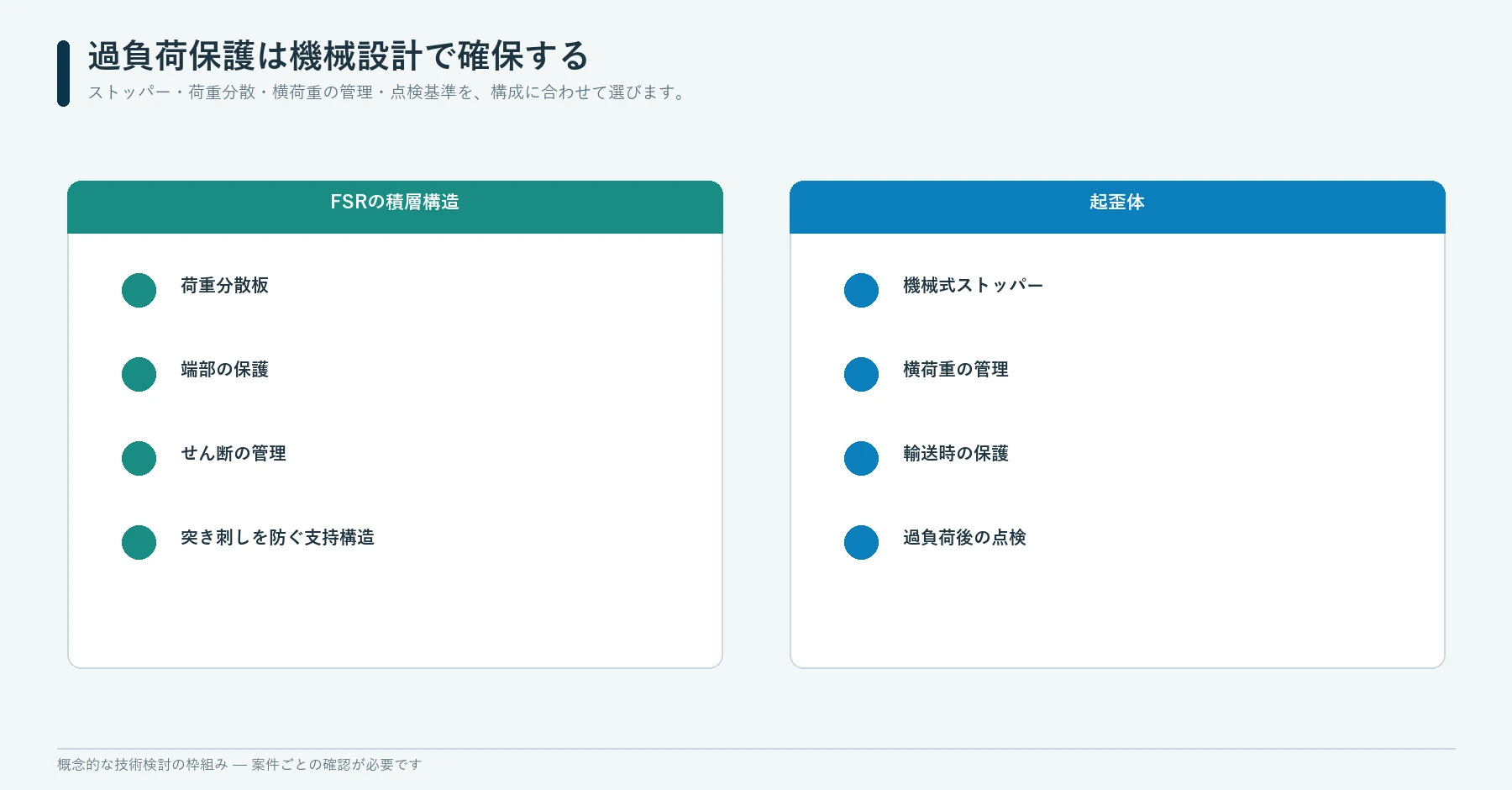
Task: Click the green bullet beside せん断の管理
Action: [x=139, y=458]
